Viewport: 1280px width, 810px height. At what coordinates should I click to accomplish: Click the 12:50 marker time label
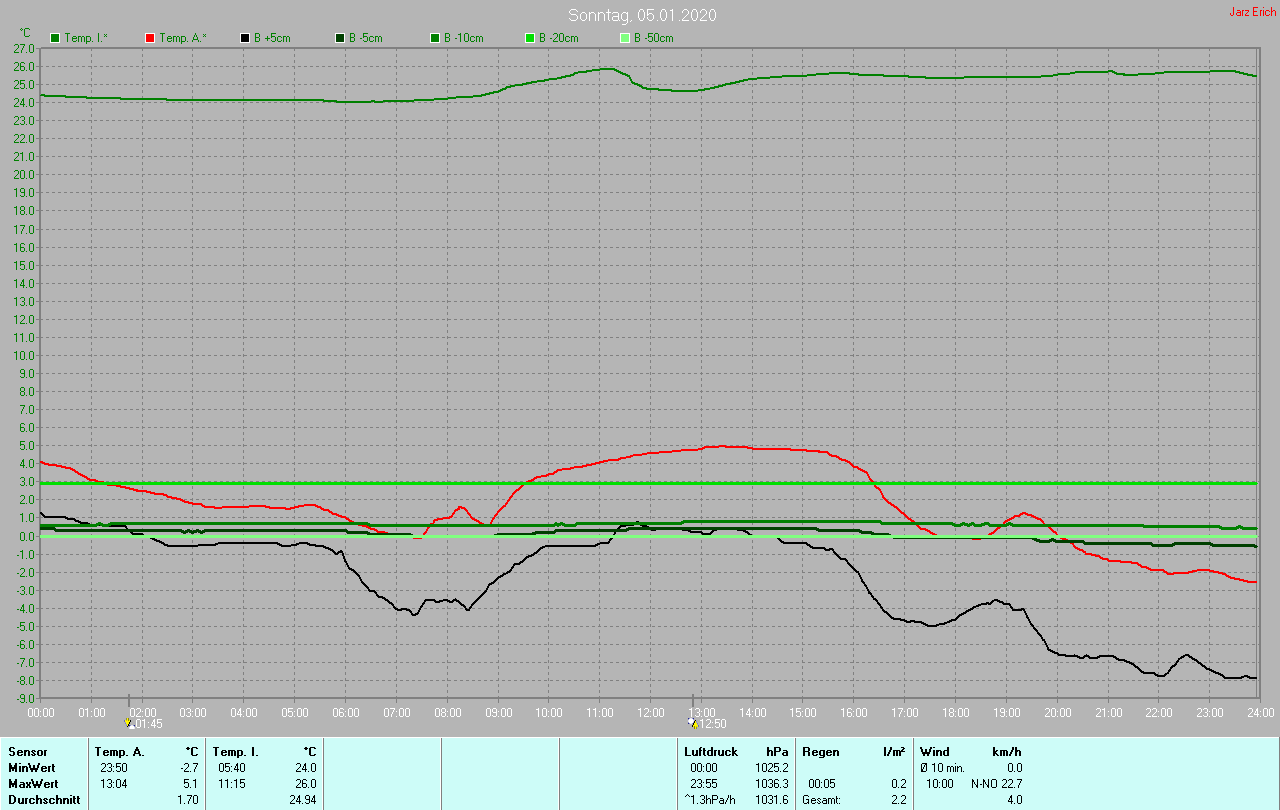coord(712,724)
